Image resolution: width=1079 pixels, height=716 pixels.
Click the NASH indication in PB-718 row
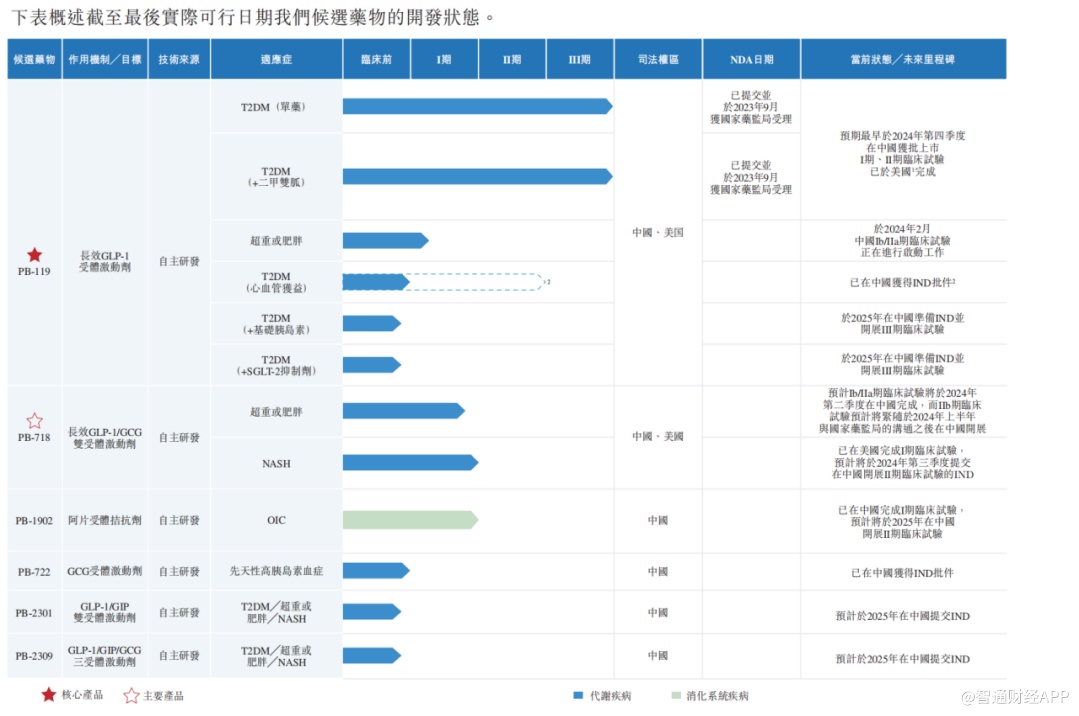click(276, 464)
